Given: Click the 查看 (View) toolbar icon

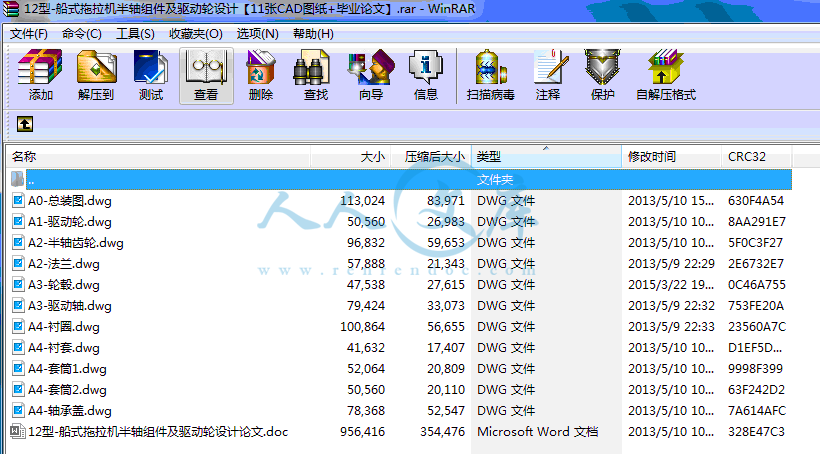Looking at the screenshot, I should tap(207, 67).
